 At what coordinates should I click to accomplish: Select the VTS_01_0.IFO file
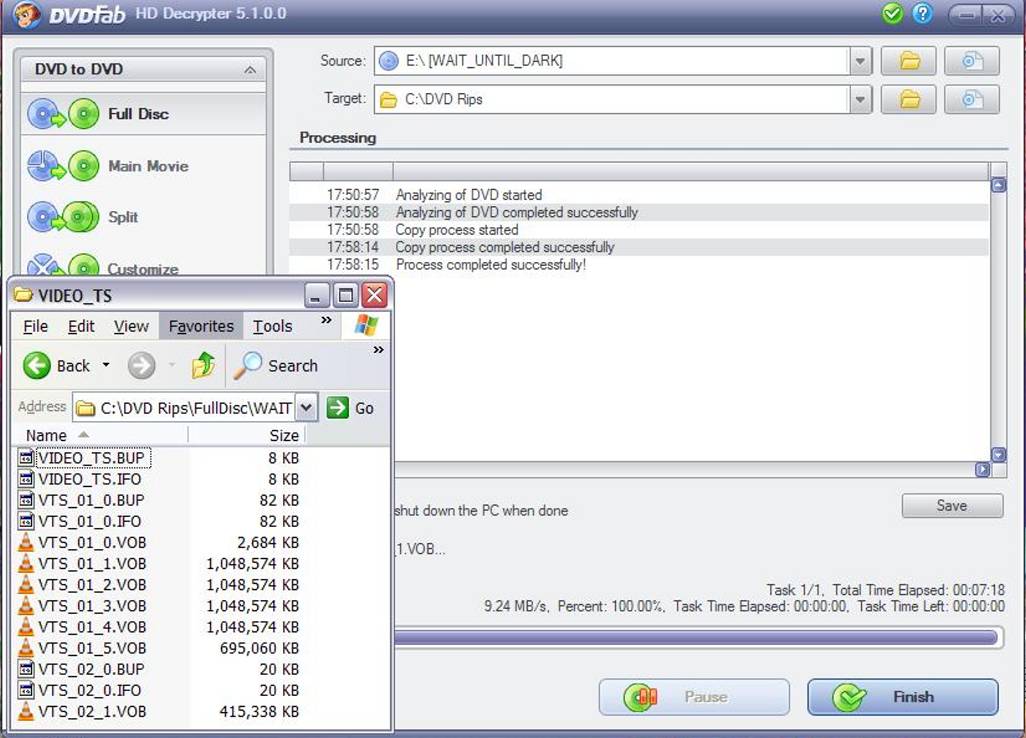tap(90, 521)
